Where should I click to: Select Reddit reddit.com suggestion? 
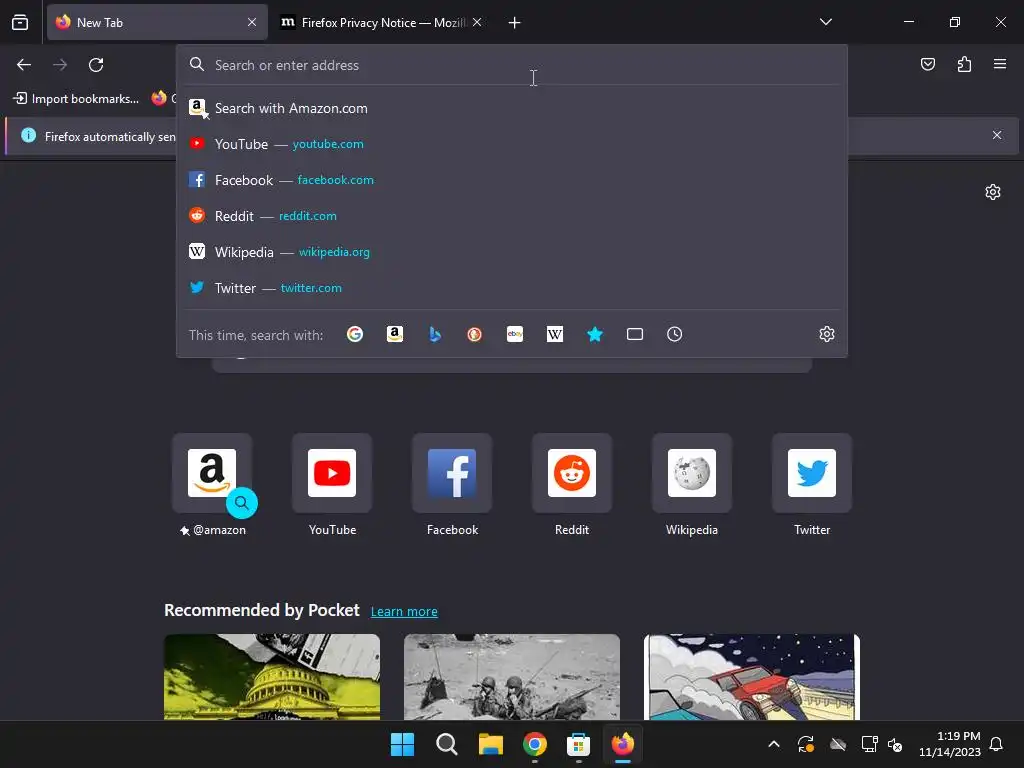tap(512, 216)
